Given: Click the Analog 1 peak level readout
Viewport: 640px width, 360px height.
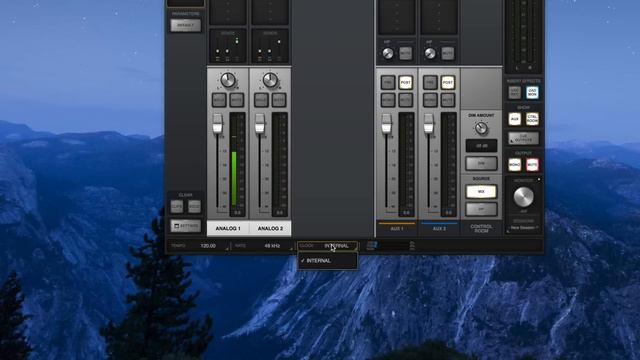Looking at the screenshot, I should (x=238, y=213).
